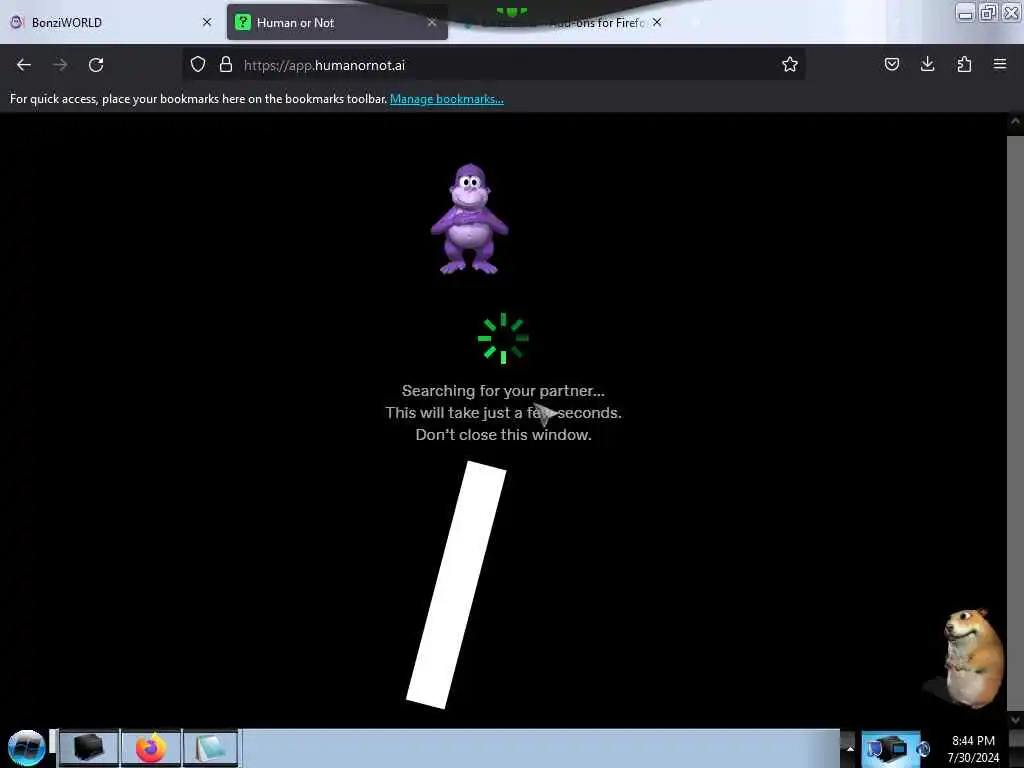
Task: View site security via padlock icon
Action: pyautogui.click(x=226, y=65)
